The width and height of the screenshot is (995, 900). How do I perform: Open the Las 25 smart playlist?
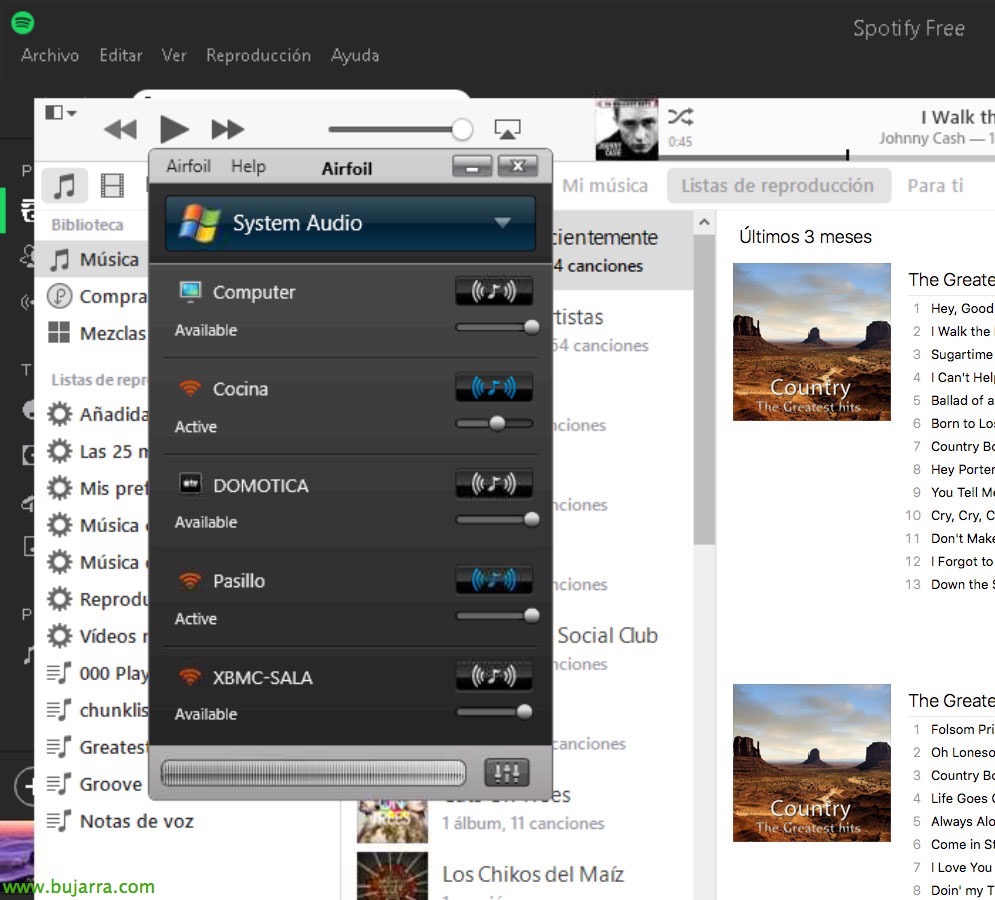98,452
